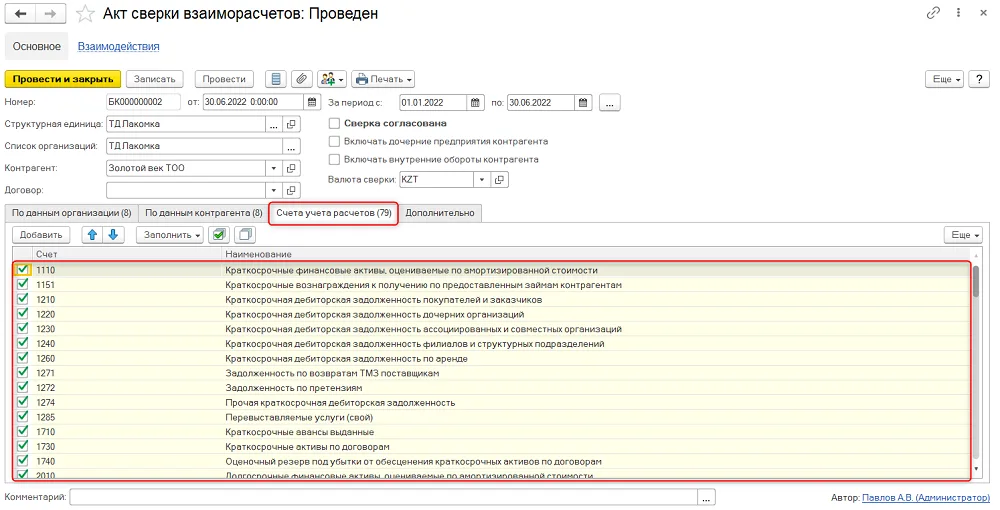Switch to По данным организации tab

click(x=71, y=213)
